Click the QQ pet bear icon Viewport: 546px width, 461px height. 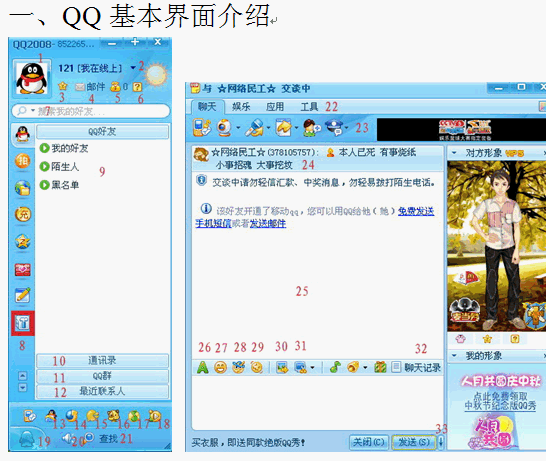click(113, 415)
